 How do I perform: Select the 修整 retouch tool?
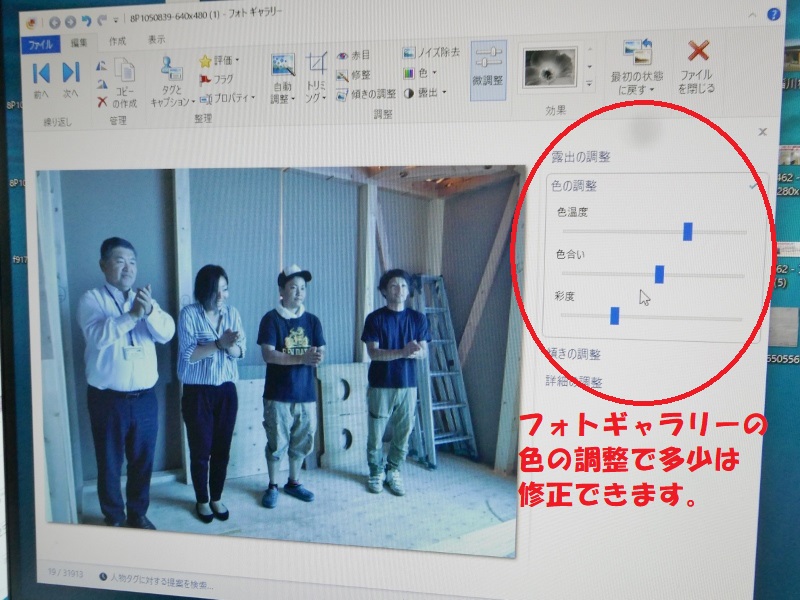click(353, 76)
